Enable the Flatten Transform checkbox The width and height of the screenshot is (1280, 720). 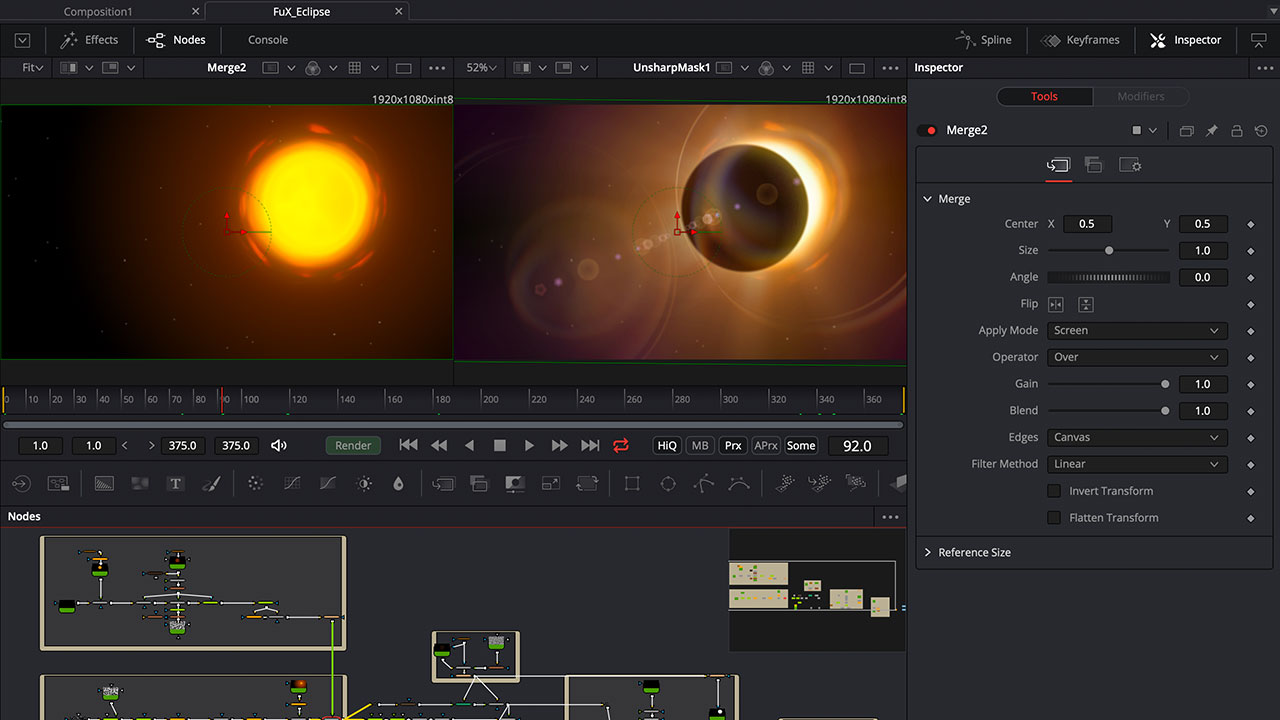pyautogui.click(x=1053, y=518)
